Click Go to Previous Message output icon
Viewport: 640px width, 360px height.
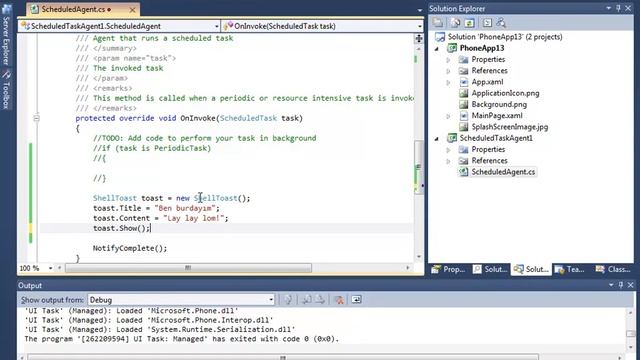pos(306,300)
